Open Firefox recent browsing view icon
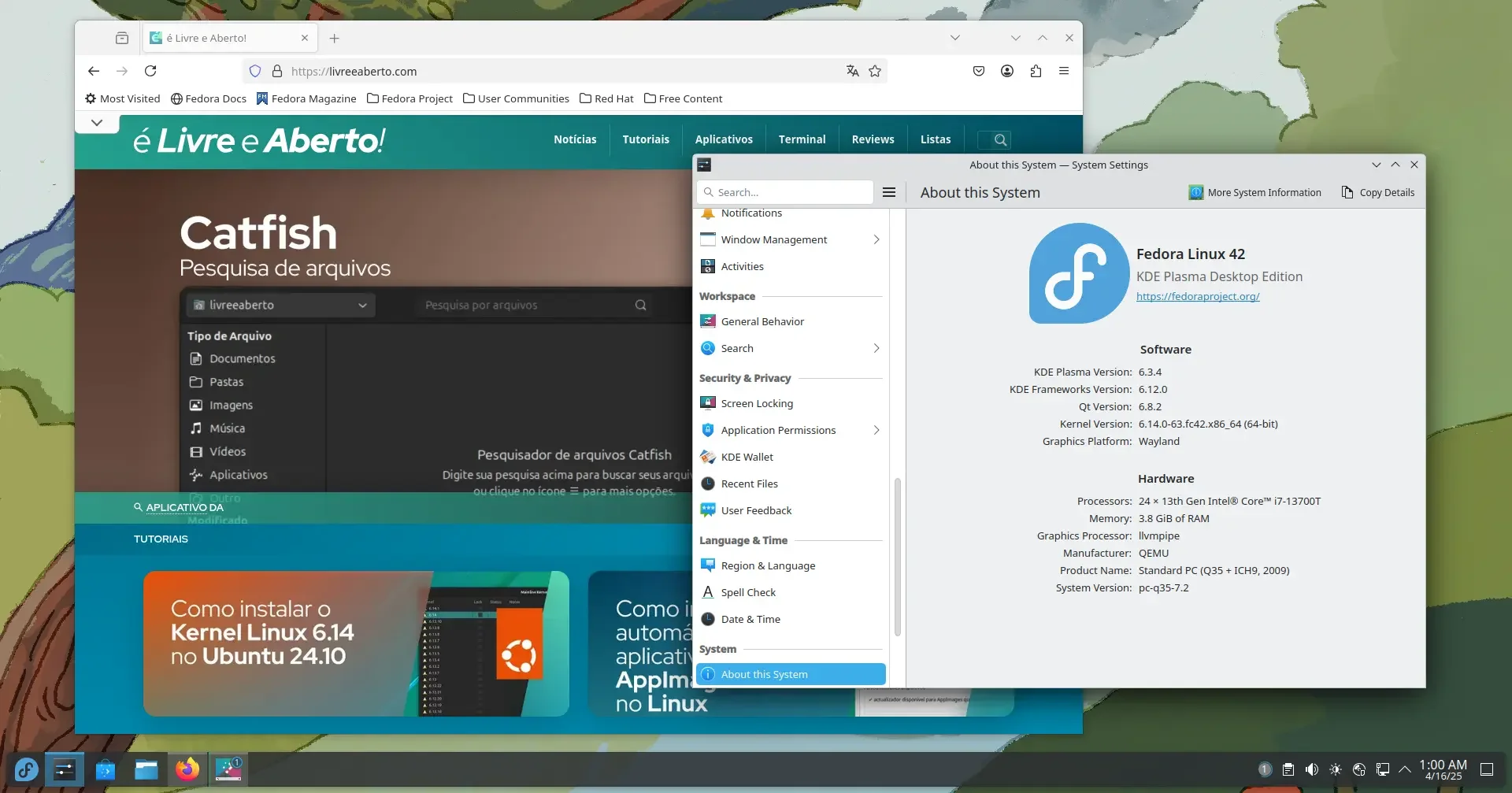Viewport: 1512px width, 793px height. pos(122,38)
